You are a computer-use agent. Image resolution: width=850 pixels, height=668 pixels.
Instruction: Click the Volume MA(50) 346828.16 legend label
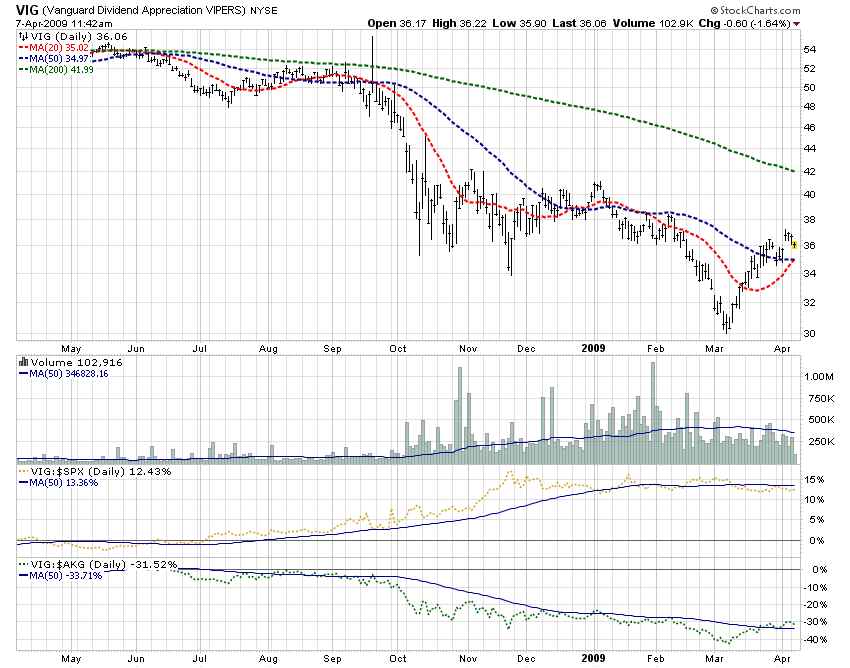(68, 374)
